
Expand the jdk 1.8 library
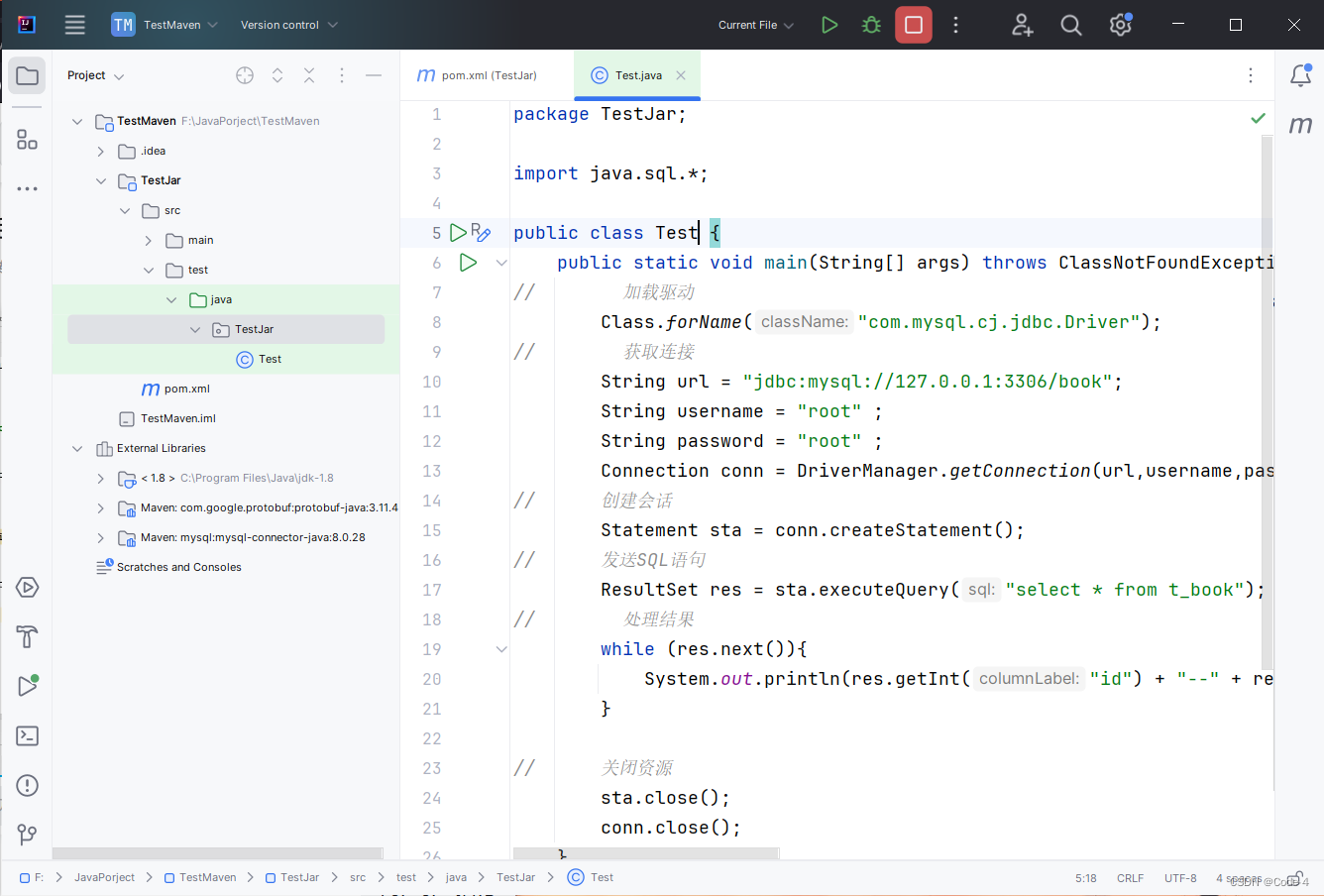101,478
